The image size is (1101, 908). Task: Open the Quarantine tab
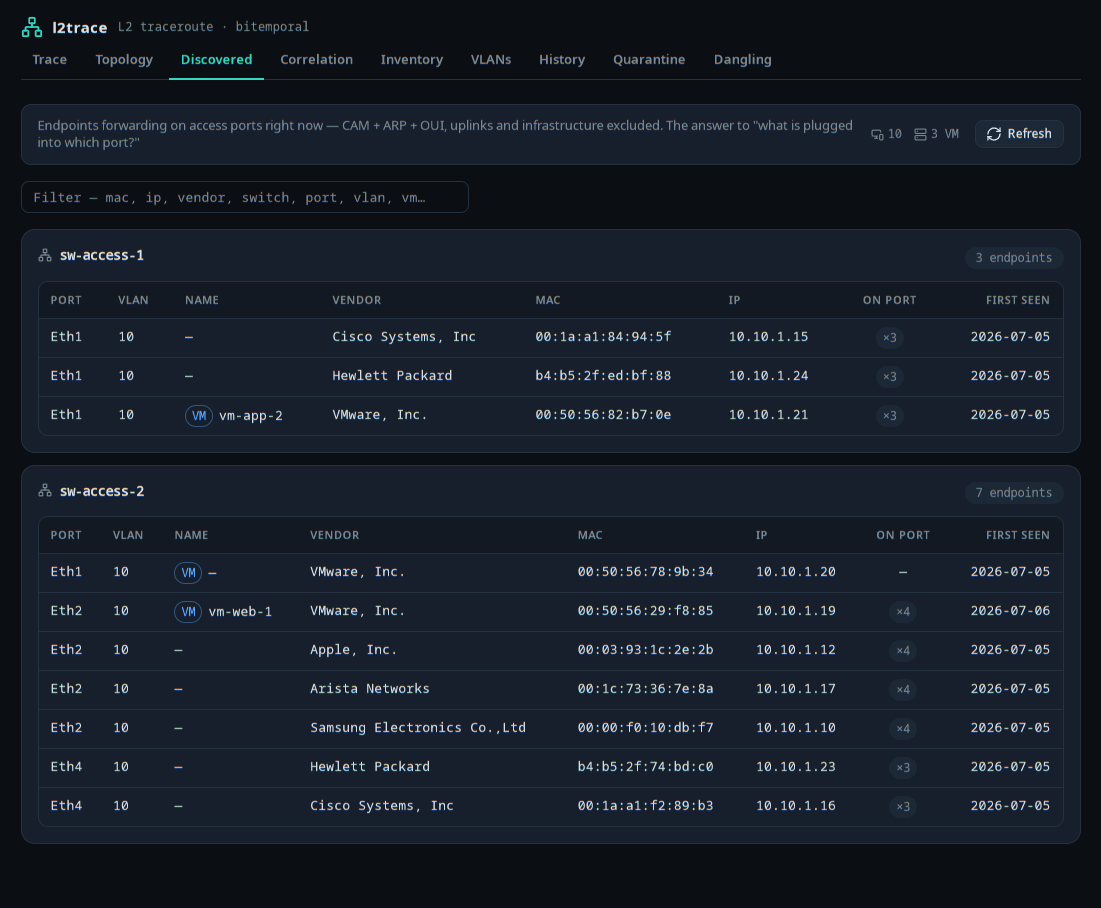tap(649, 60)
